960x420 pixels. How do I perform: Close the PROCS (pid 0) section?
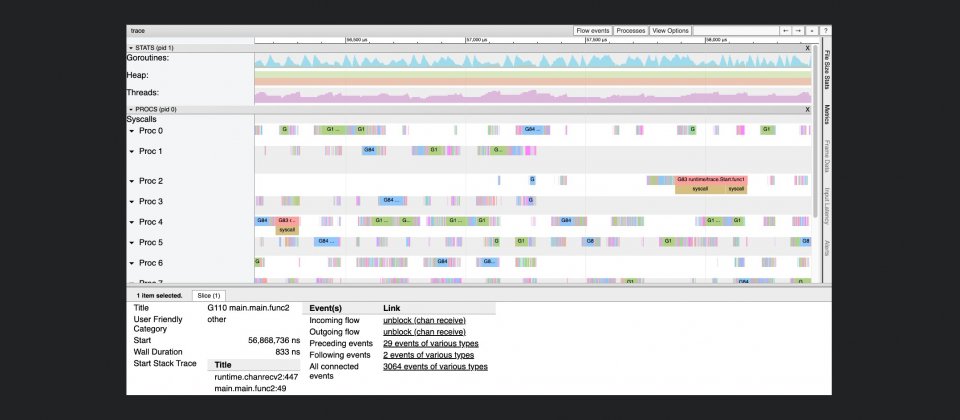pyautogui.click(x=807, y=110)
